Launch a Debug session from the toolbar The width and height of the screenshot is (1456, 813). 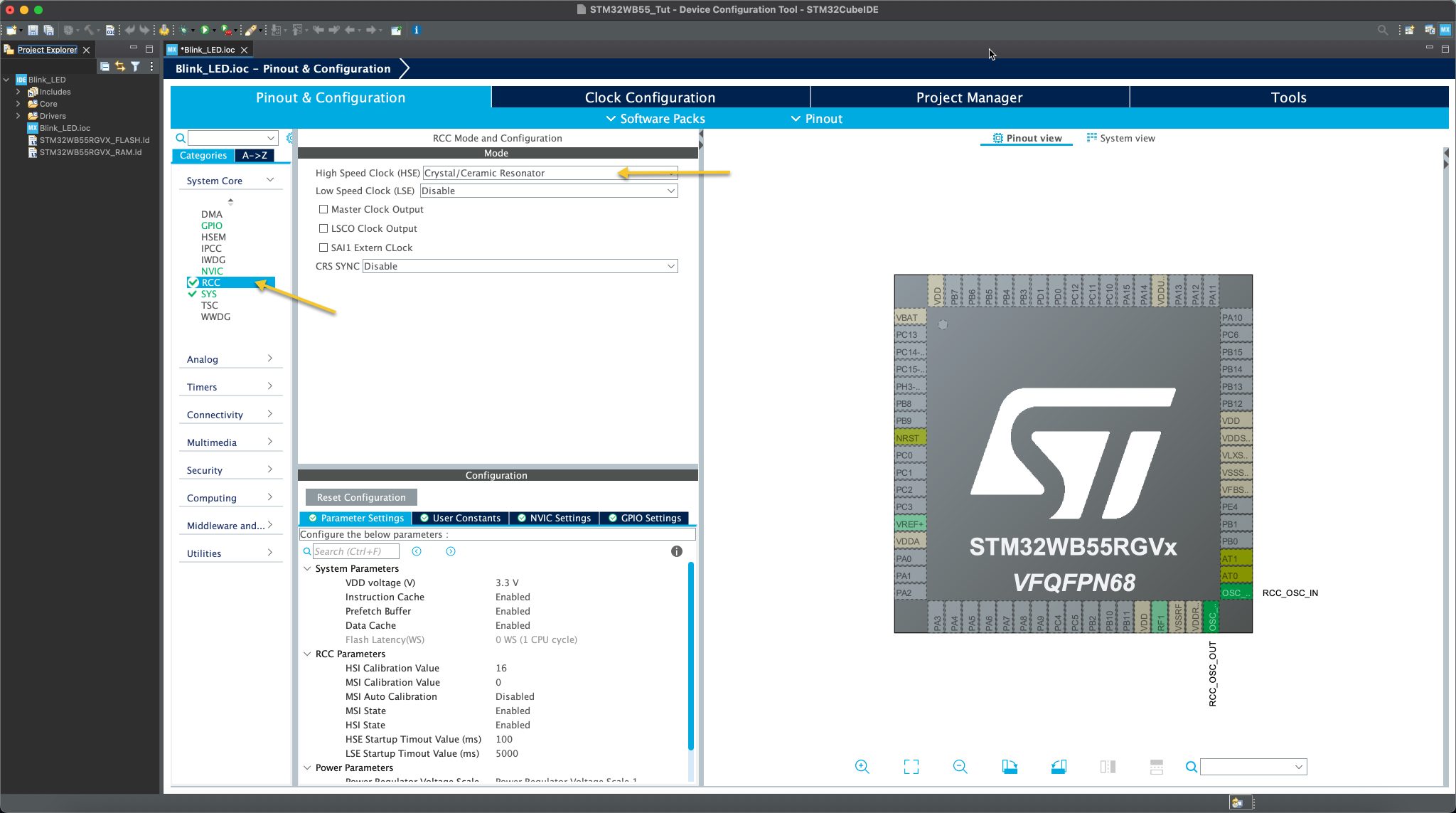point(183,31)
